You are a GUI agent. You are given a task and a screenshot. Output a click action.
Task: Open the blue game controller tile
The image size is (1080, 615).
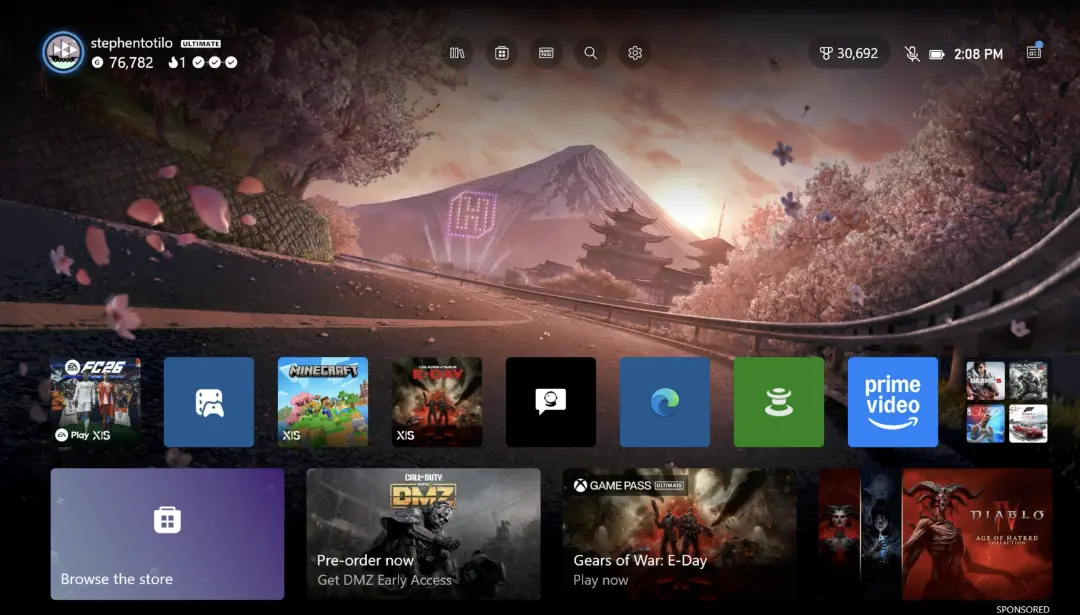[x=209, y=402]
